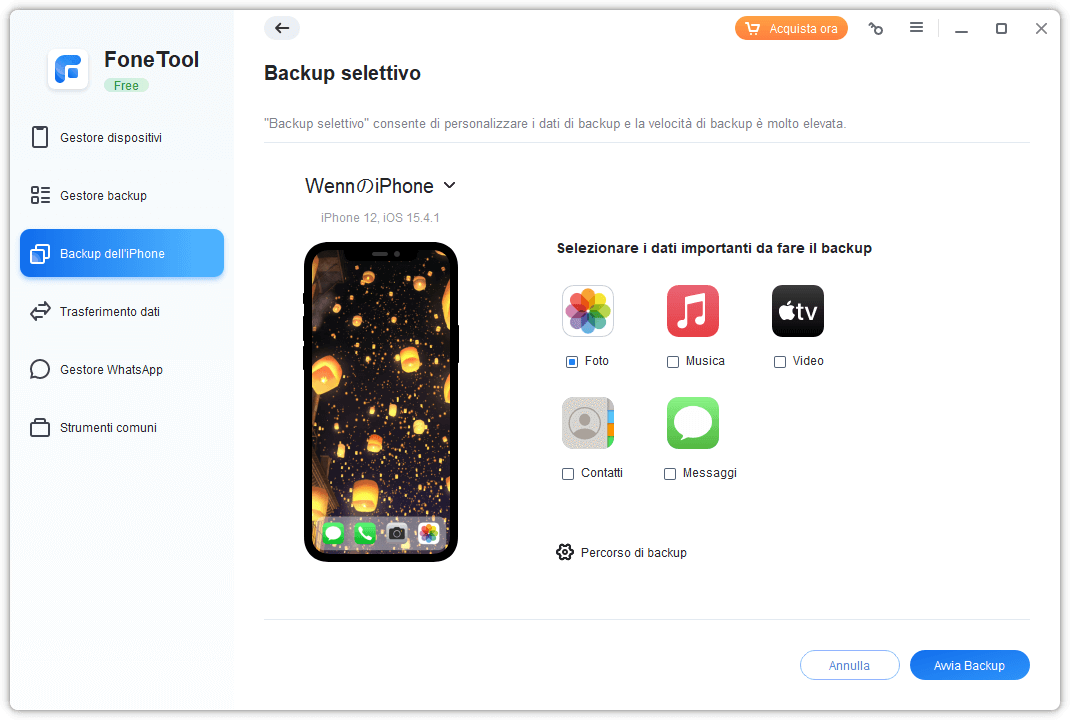The width and height of the screenshot is (1070, 720).
Task: Click the Photos app icon
Action: 588,311
